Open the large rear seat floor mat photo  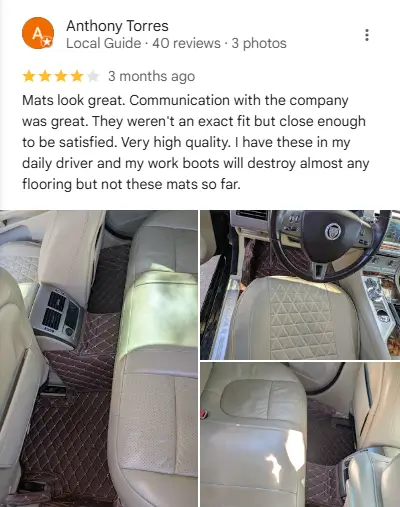[x=99, y=358]
